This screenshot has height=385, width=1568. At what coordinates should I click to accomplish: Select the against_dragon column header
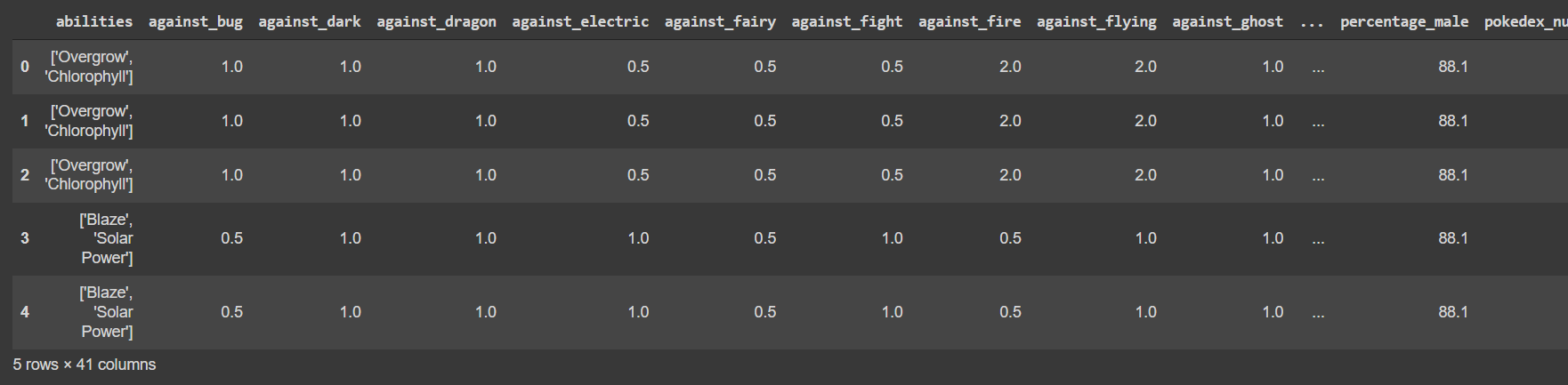pyautogui.click(x=436, y=21)
